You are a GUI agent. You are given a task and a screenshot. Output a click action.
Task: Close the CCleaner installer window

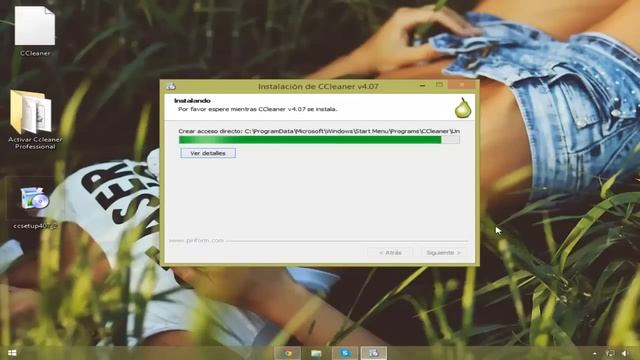tap(462, 85)
